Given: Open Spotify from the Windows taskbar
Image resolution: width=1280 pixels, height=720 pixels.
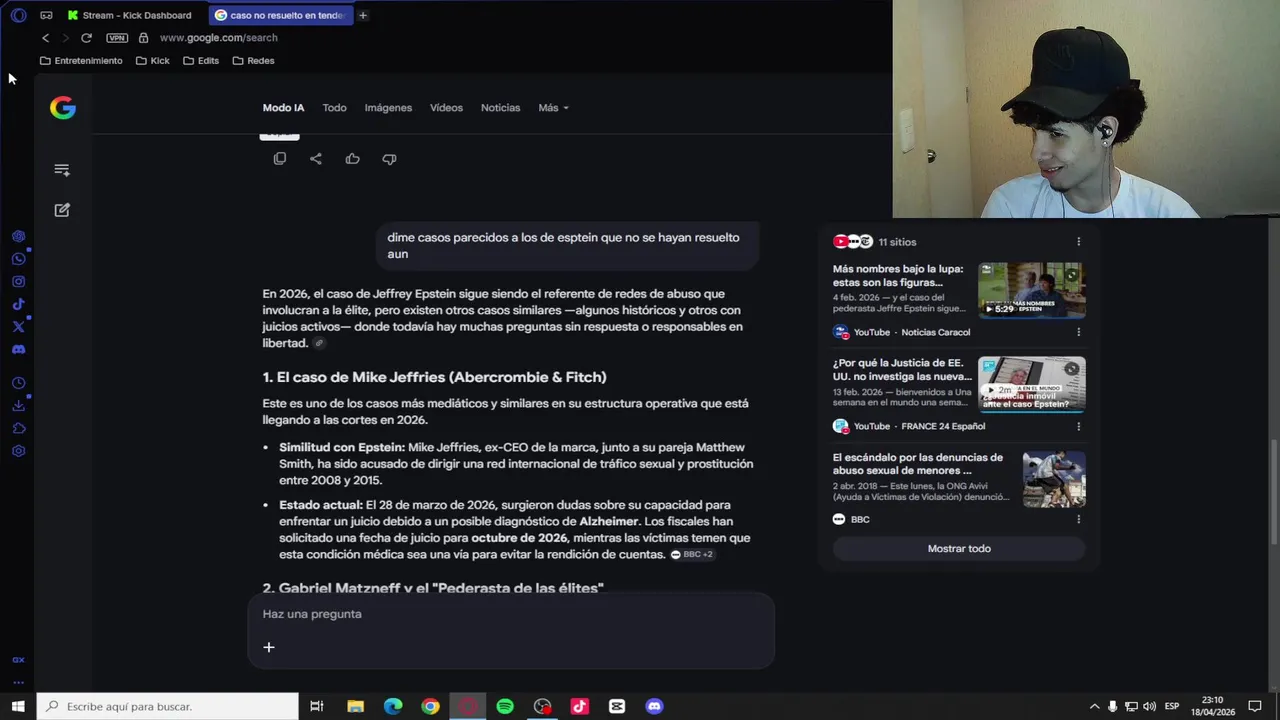Looking at the screenshot, I should (x=505, y=706).
